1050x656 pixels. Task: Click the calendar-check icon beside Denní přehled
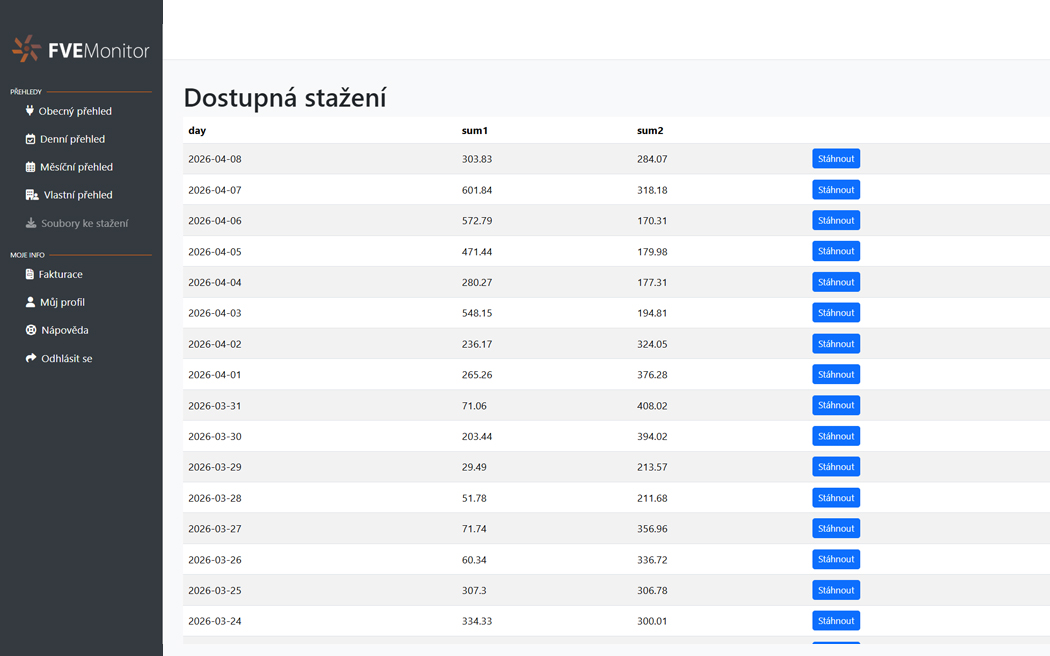[31, 139]
